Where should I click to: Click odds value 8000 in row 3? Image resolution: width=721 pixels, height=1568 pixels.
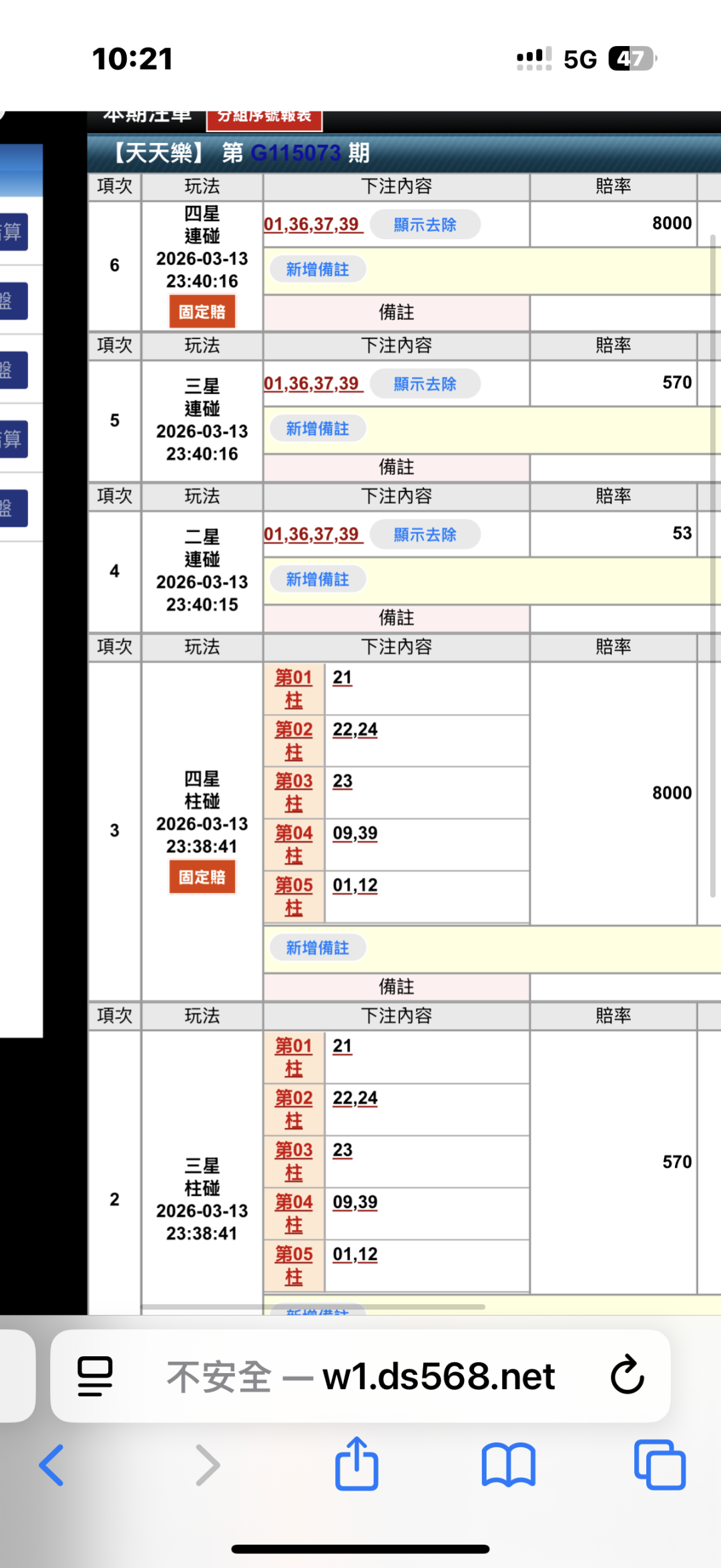click(x=672, y=793)
